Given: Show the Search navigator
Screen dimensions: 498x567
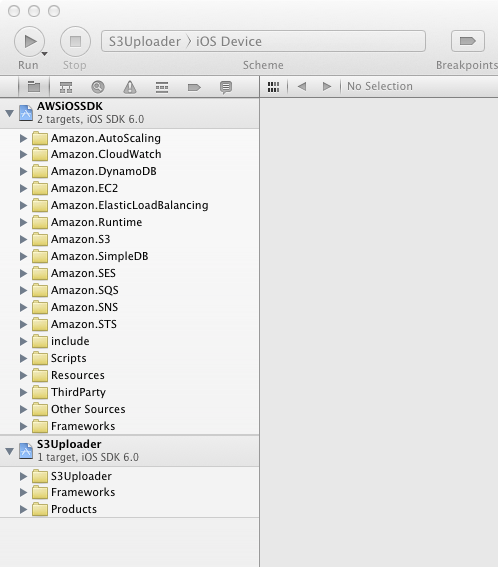Looking at the screenshot, I should click(98, 87).
